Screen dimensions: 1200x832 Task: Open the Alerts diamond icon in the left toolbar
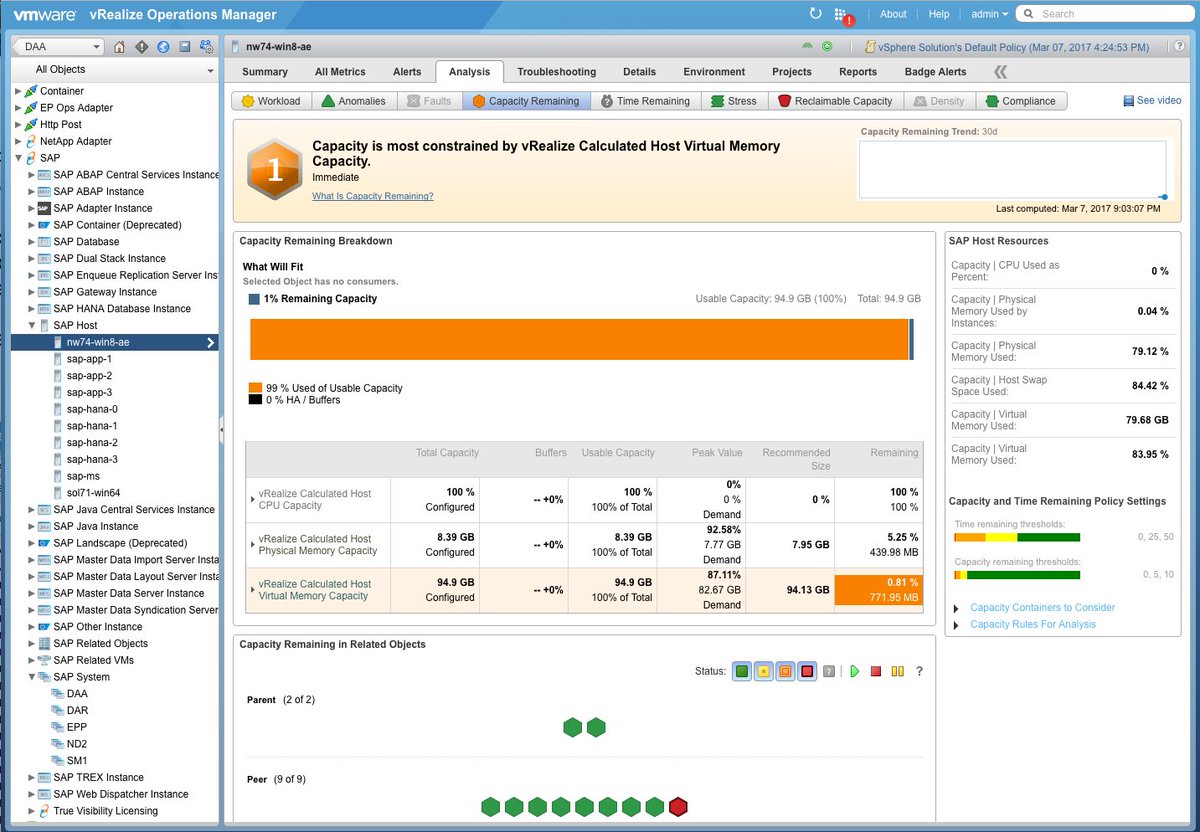pyautogui.click(x=142, y=47)
